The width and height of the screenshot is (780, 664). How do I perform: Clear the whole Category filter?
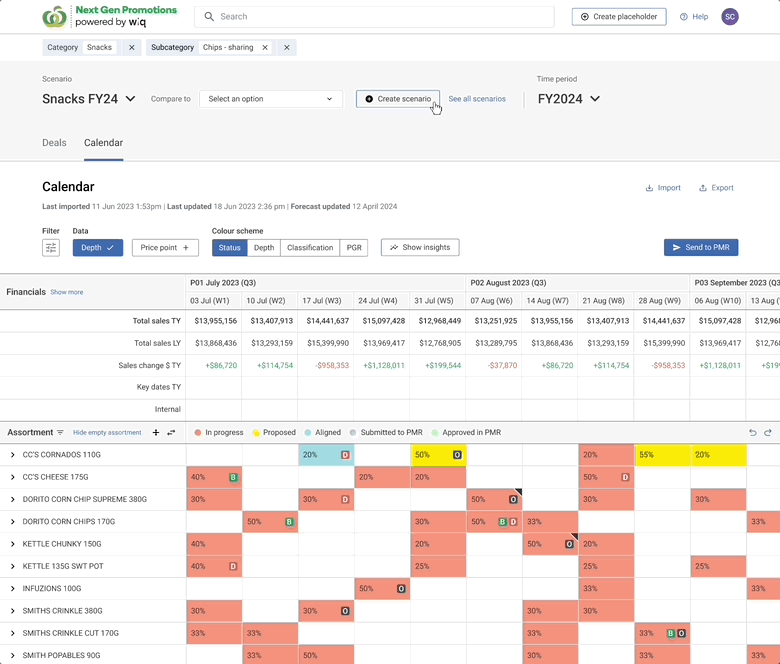[x=131, y=47]
